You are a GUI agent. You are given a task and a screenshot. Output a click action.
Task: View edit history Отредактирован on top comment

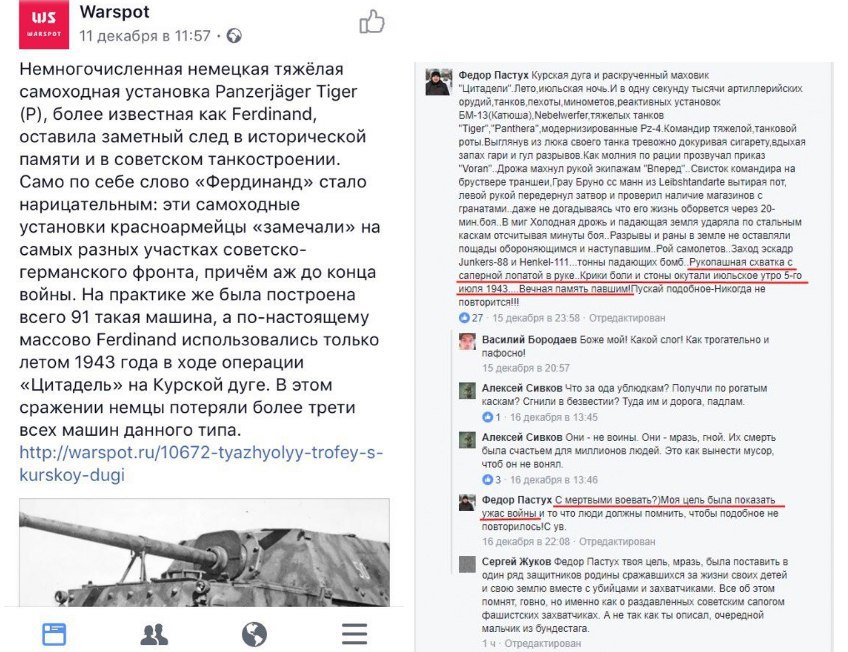click(627, 318)
